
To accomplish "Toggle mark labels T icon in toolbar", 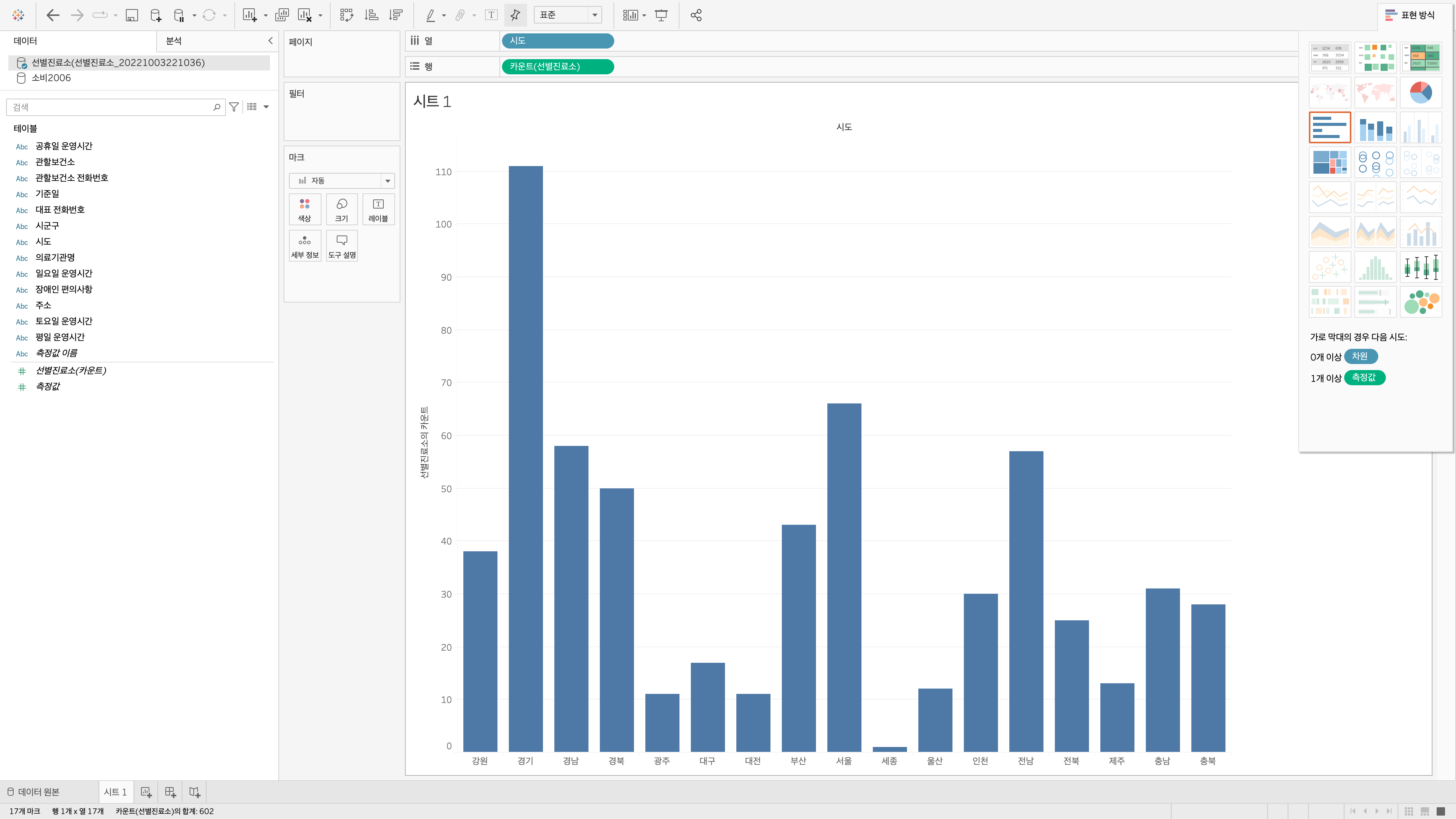I will (x=491, y=15).
